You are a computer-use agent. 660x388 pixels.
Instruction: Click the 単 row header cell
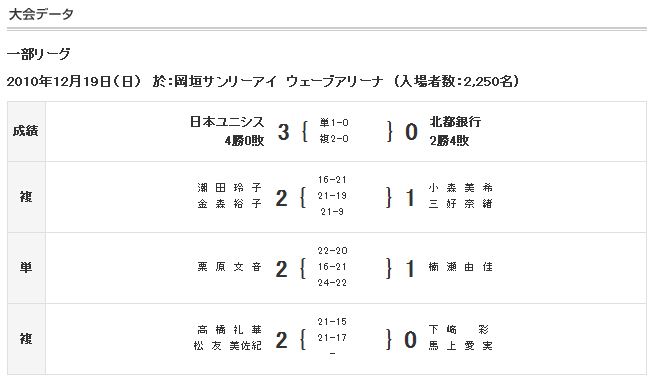click(26, 268)
